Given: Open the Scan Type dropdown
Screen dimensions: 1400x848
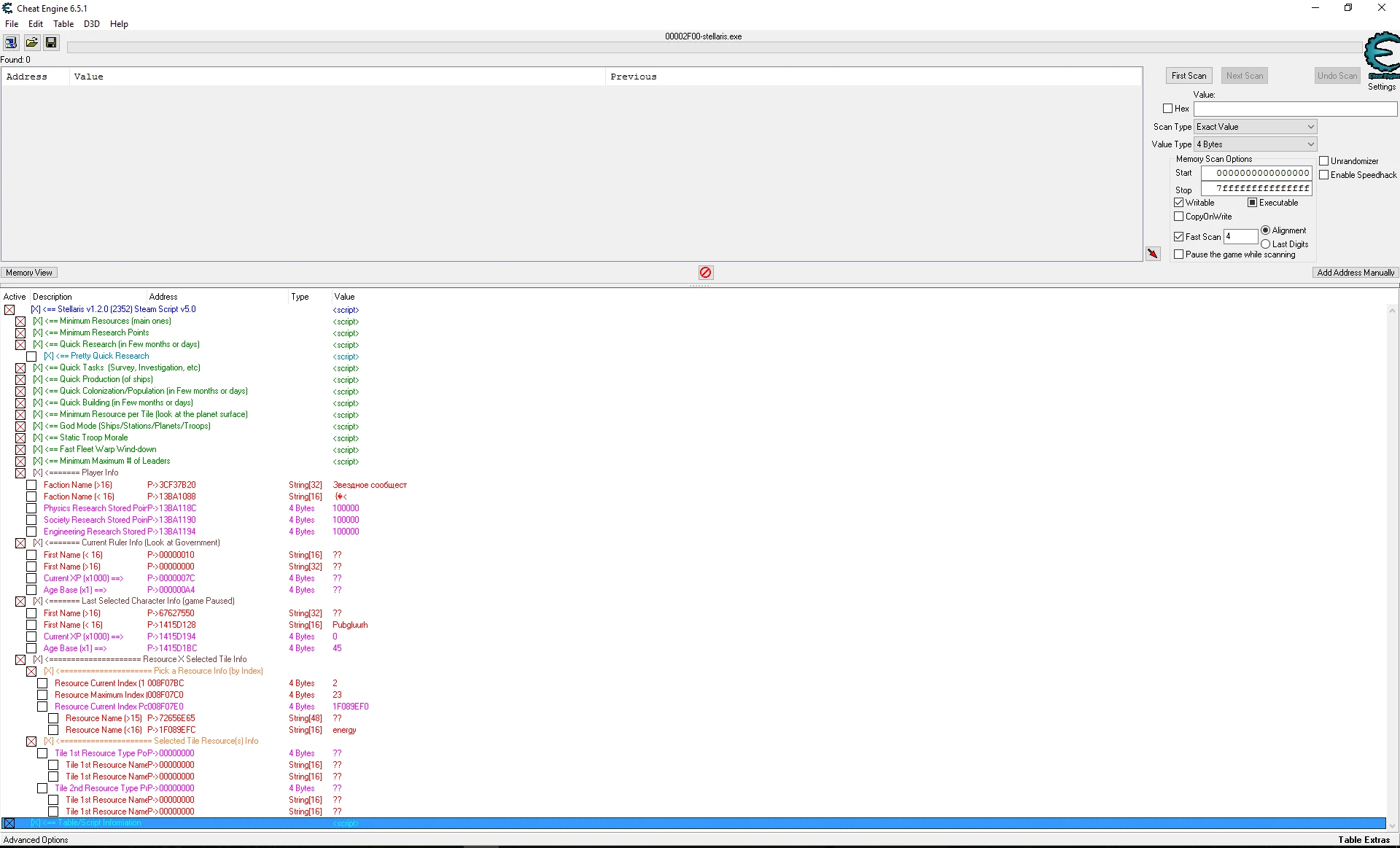Looking at the screenshot, I should (x=1254, y=127).
